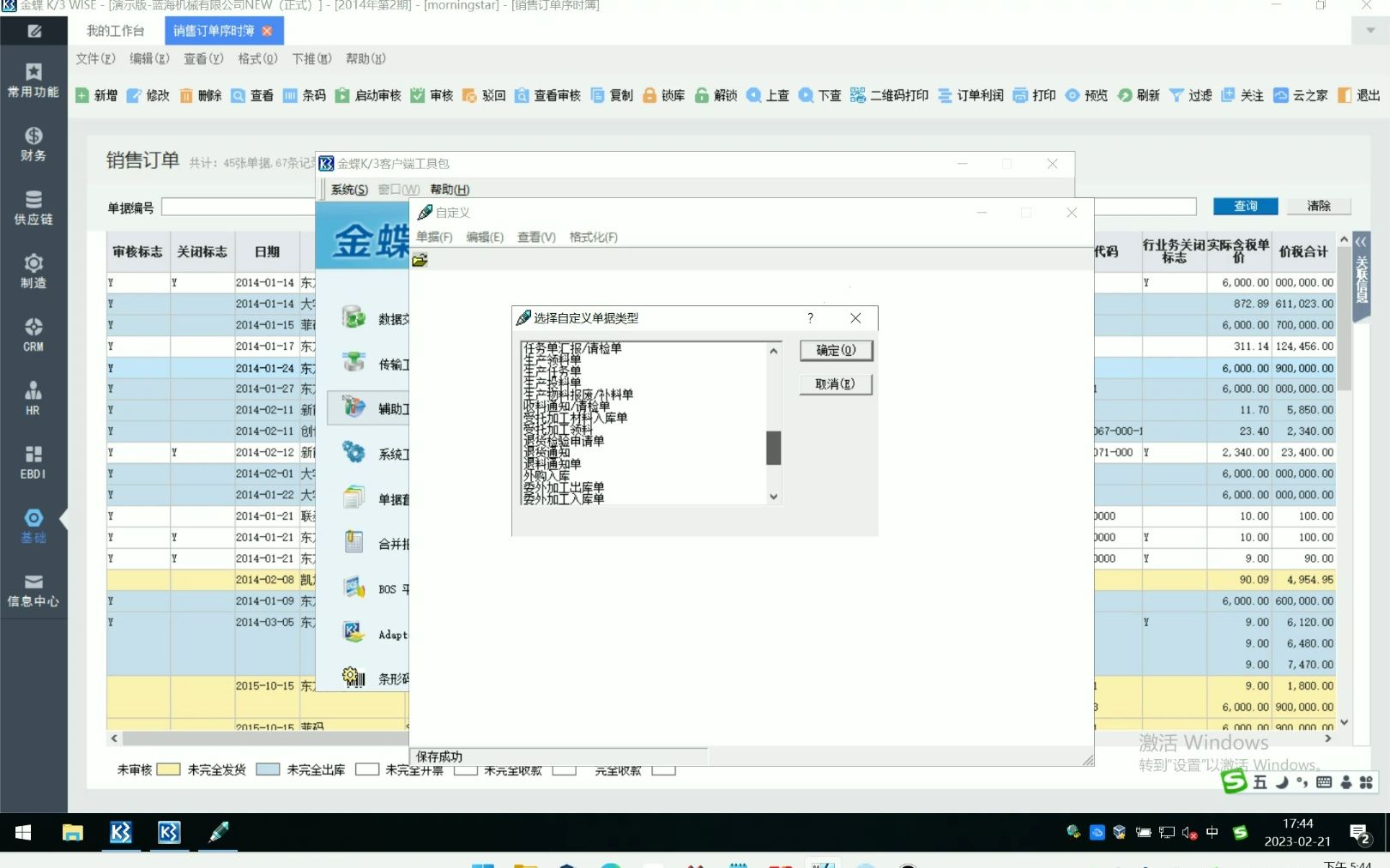Image resolution: width=1390 pixels, height=868 pixels.
Task: Click the 预览 toolbar button
Action: (x=1086, y=95)
